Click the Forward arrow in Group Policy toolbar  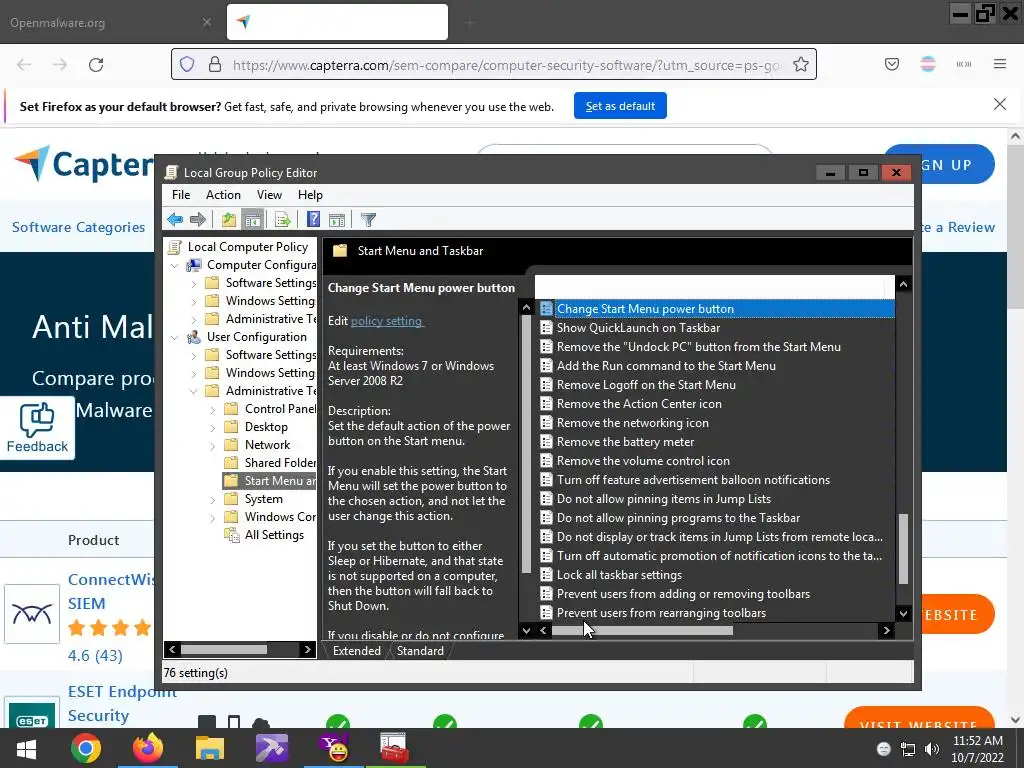click(x=198, y=219)
